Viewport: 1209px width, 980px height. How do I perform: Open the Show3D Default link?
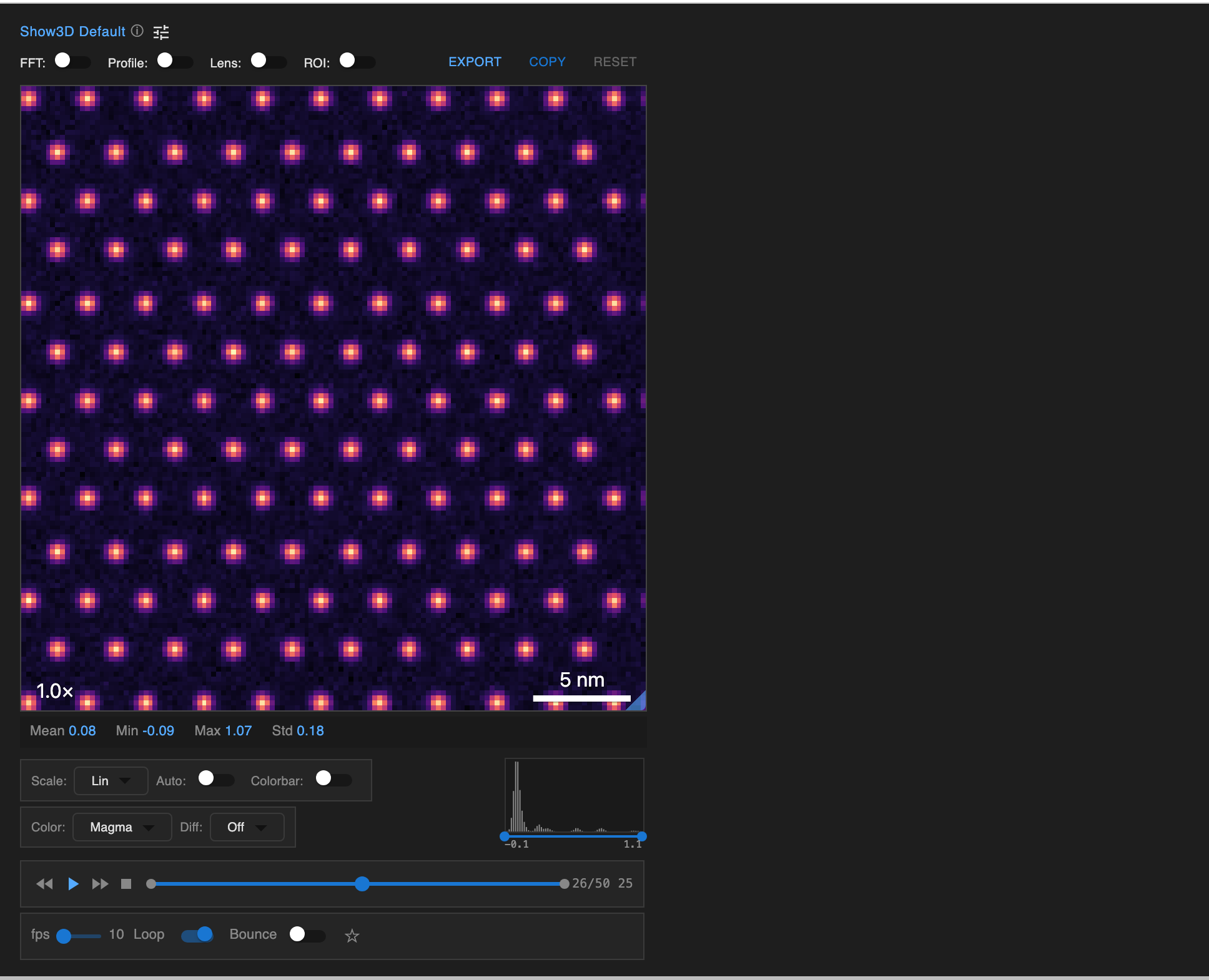coord(72,31)
